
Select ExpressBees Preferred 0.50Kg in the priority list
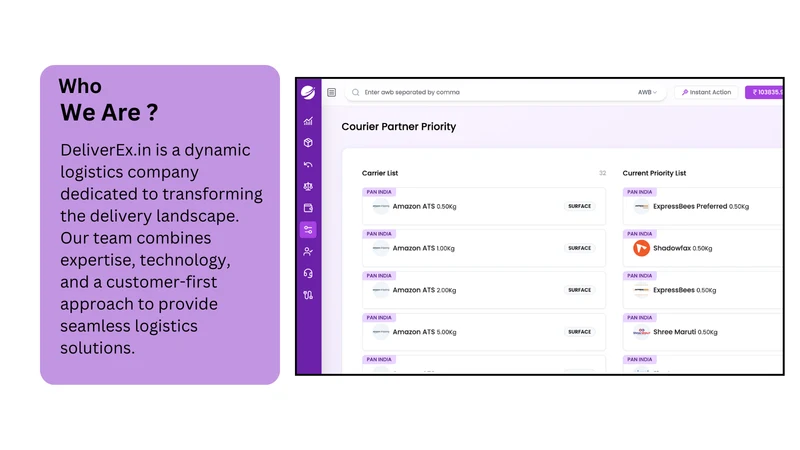[703, 207]
